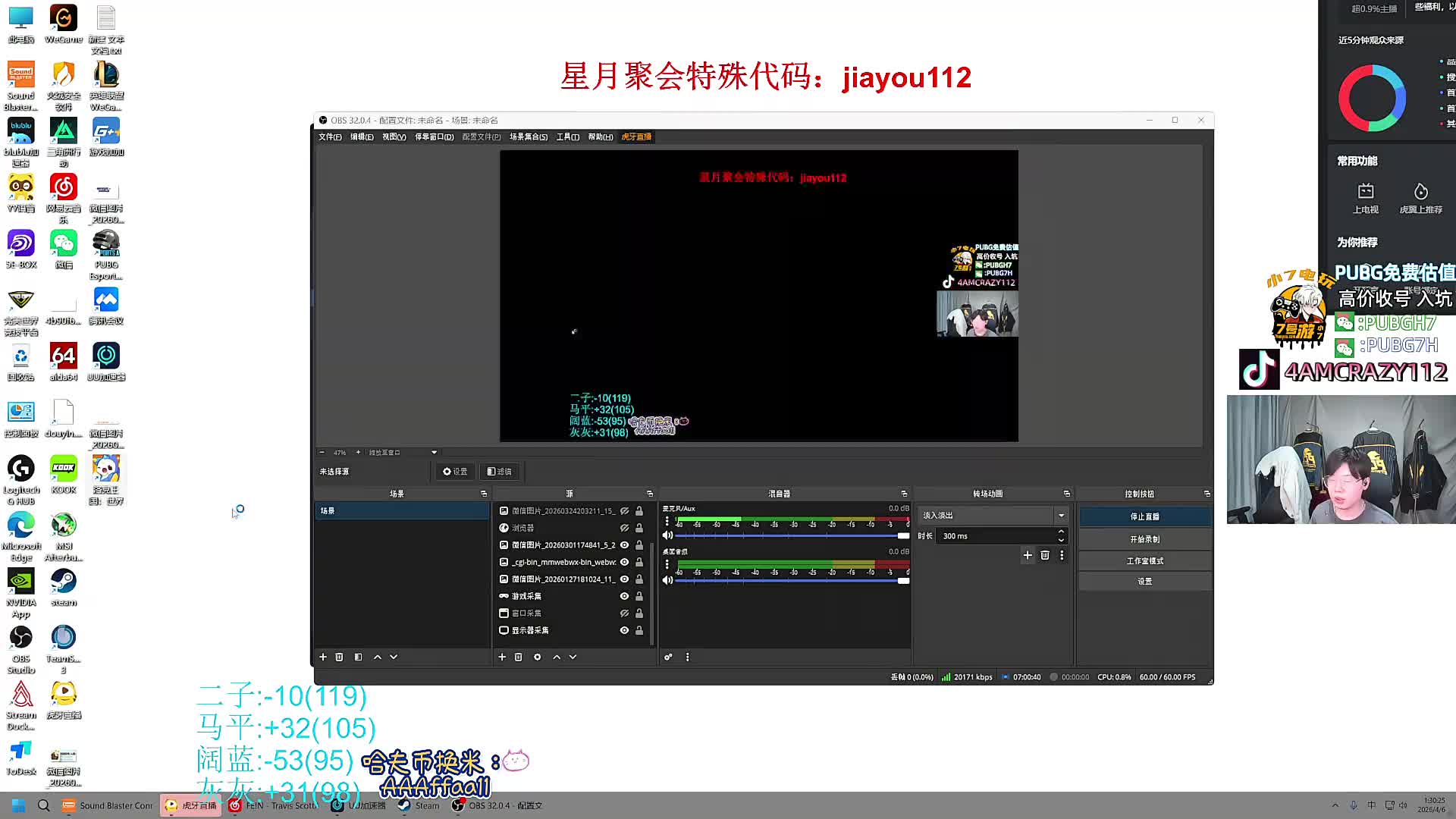Open advanced audio properties gears icon

[x=668, y=657]
